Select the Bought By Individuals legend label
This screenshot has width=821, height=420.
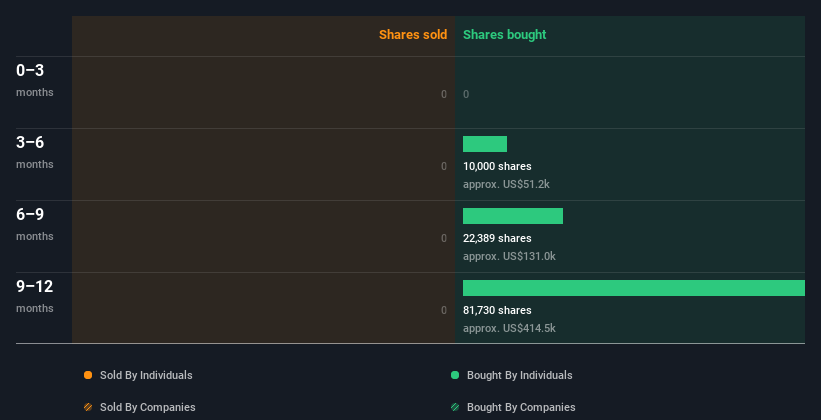pyautogui.click(x=519, y=375)
